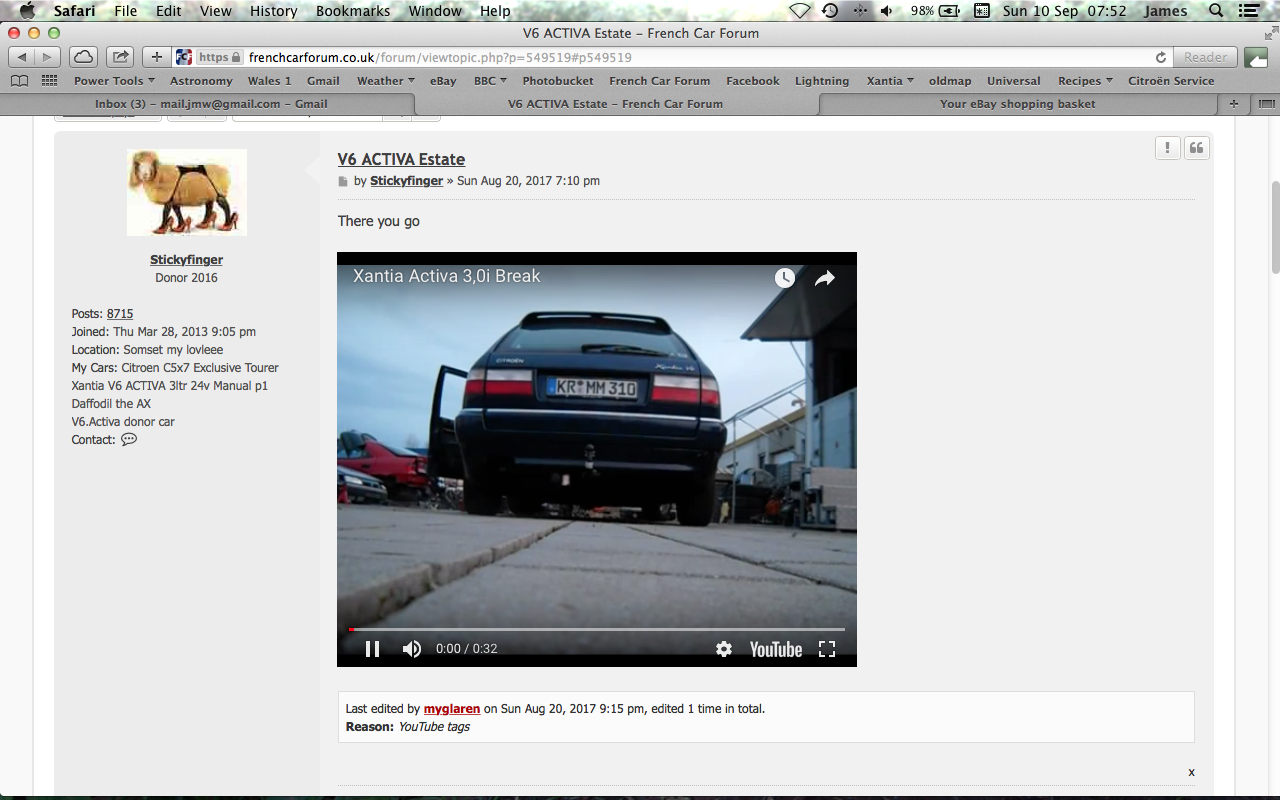Viewport: 1280px width, 800px height.
Task: Open Stickyfinger's contact speech bubble
Action: 129,439
